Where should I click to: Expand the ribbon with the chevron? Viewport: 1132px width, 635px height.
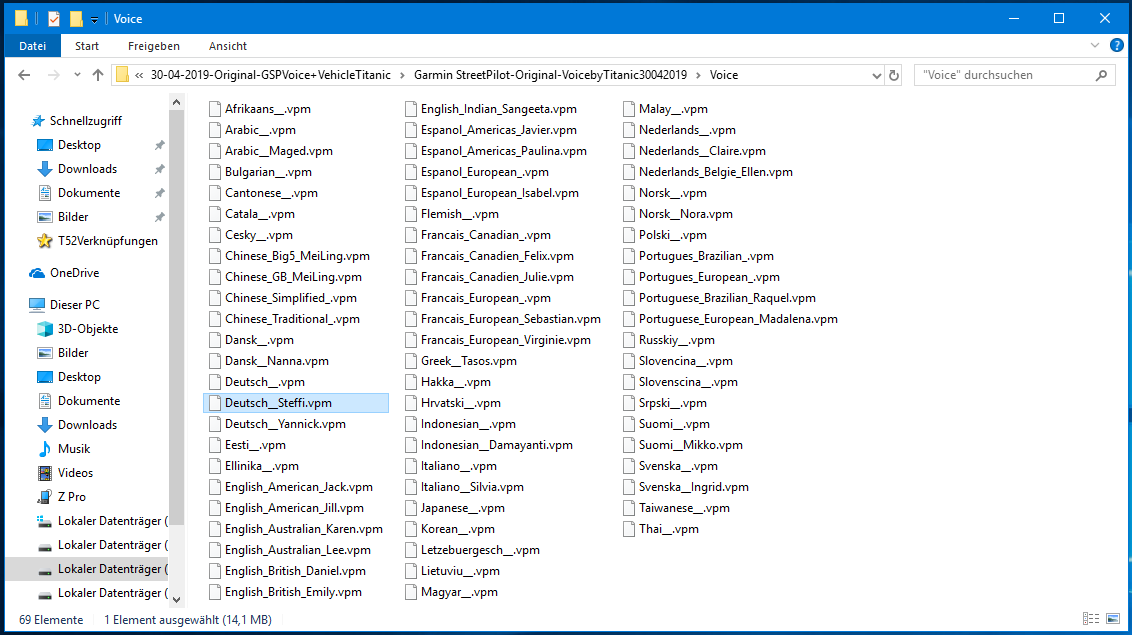pos(1094,45)
